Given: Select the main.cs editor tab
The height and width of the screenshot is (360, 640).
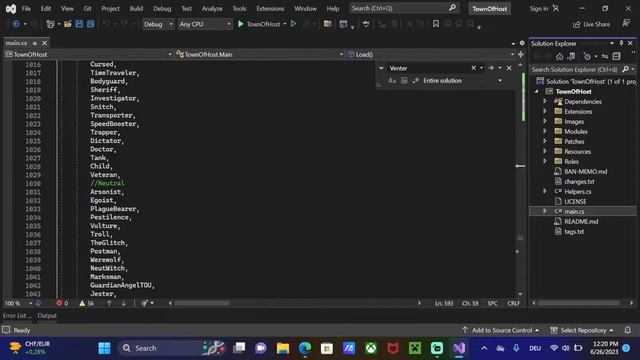Looking at the screenshot, I should point(16,43).
